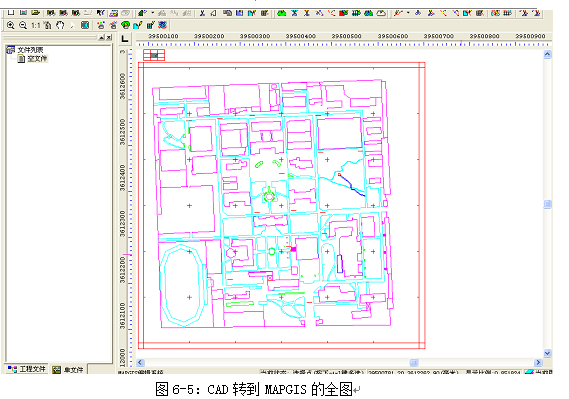
Task: Close the file list side panel
Action: (x=109, y=37)
